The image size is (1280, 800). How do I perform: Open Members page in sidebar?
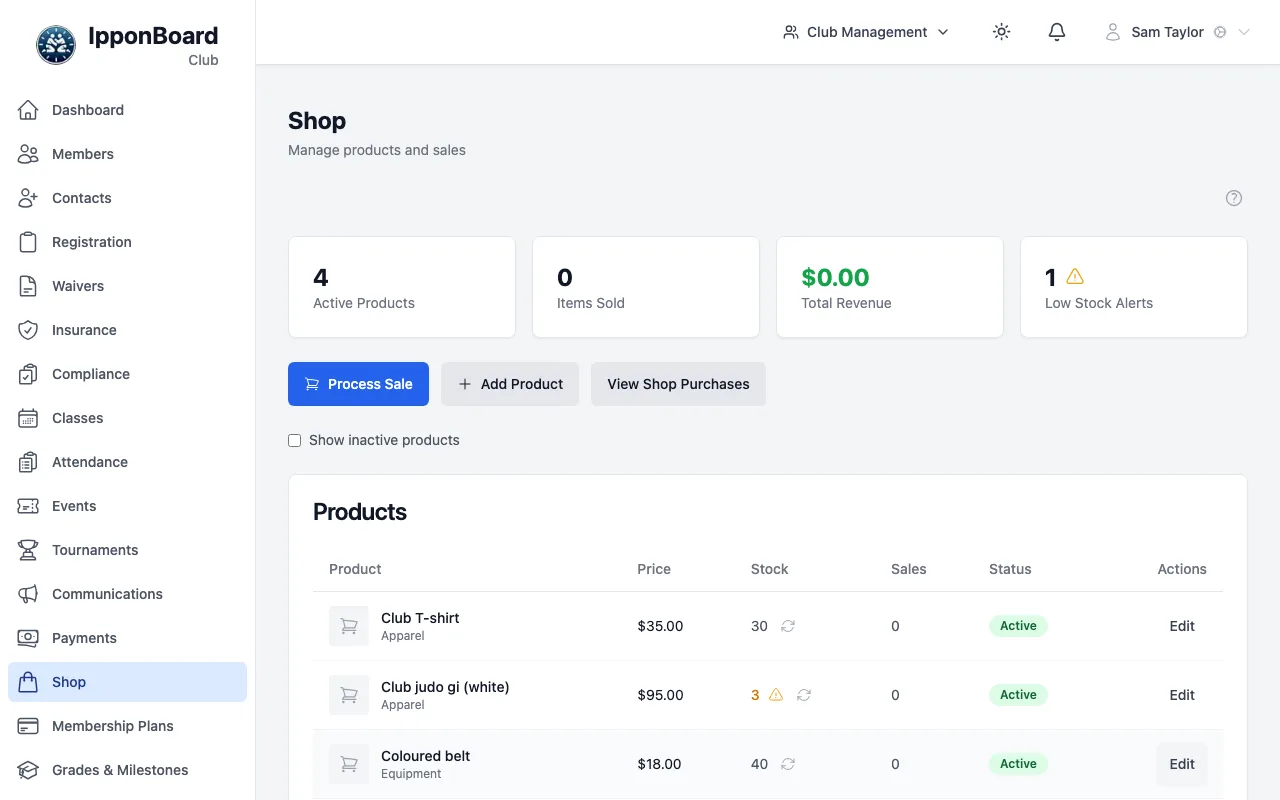point(127,154)
